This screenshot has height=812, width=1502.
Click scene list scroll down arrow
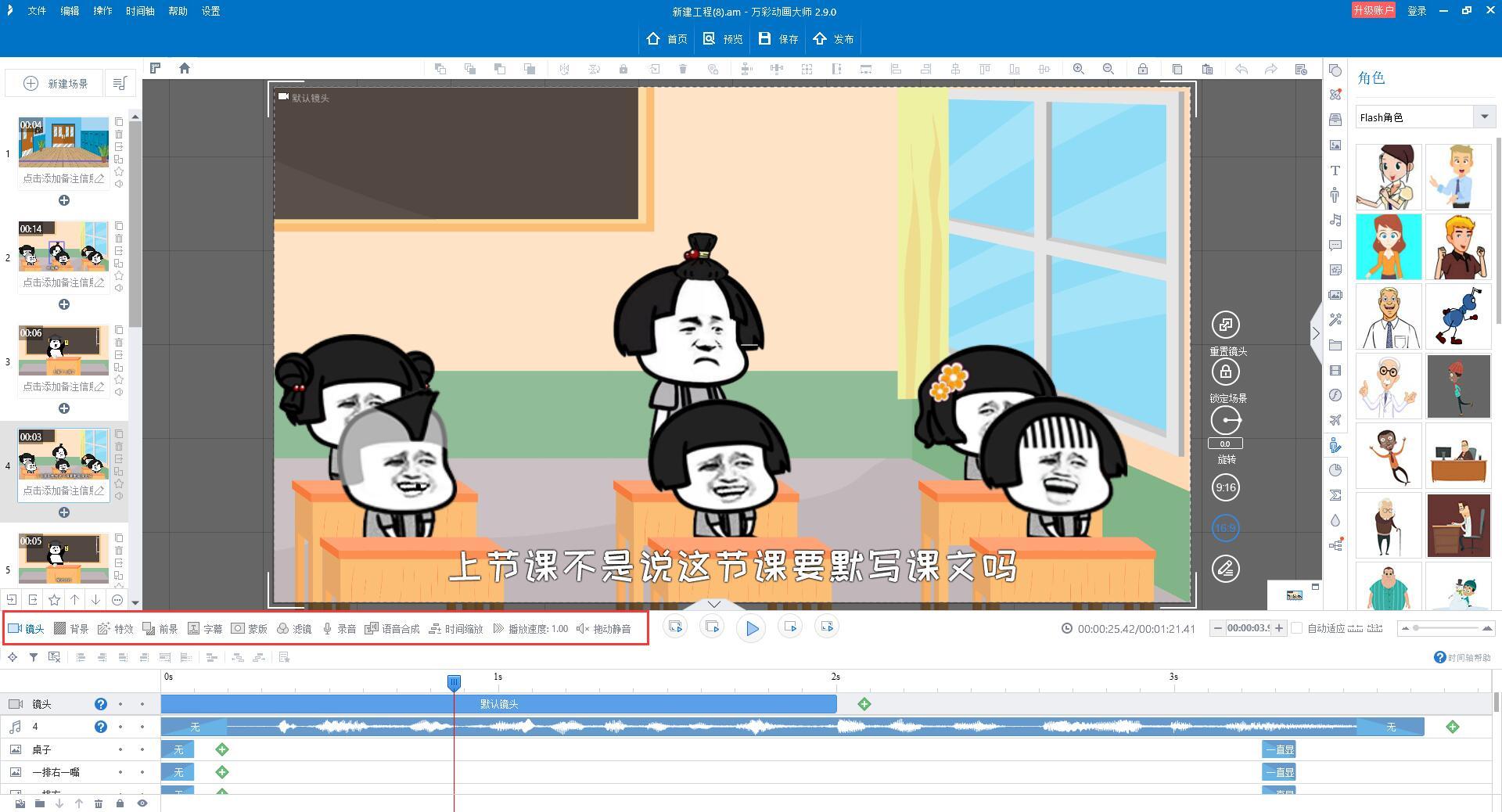(x=135, y=602)
